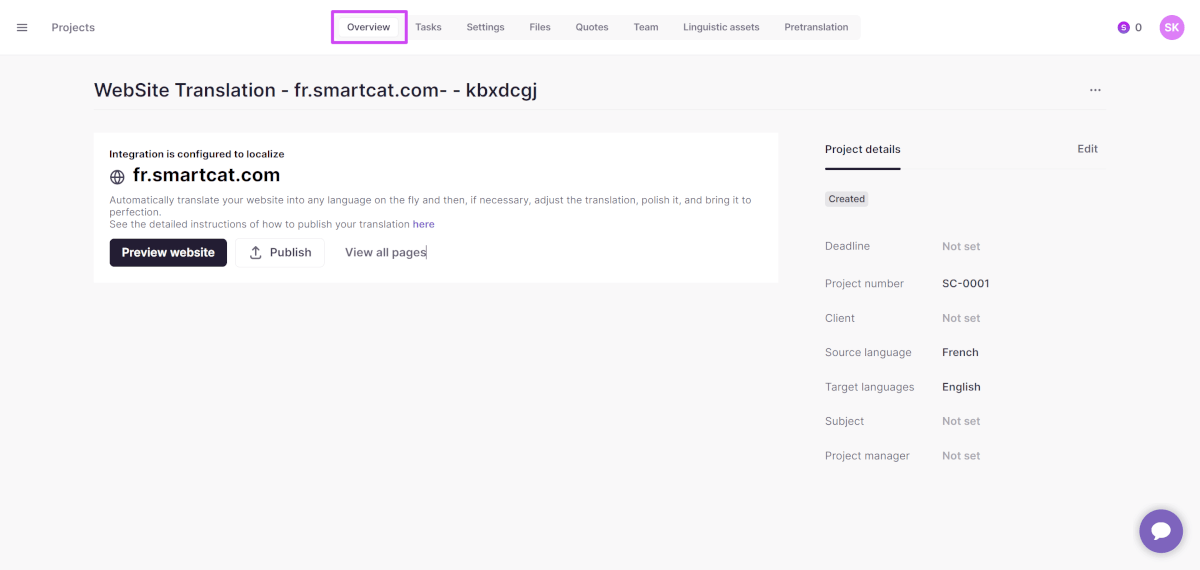Switch to the Tasks tab

coord(428,27)
